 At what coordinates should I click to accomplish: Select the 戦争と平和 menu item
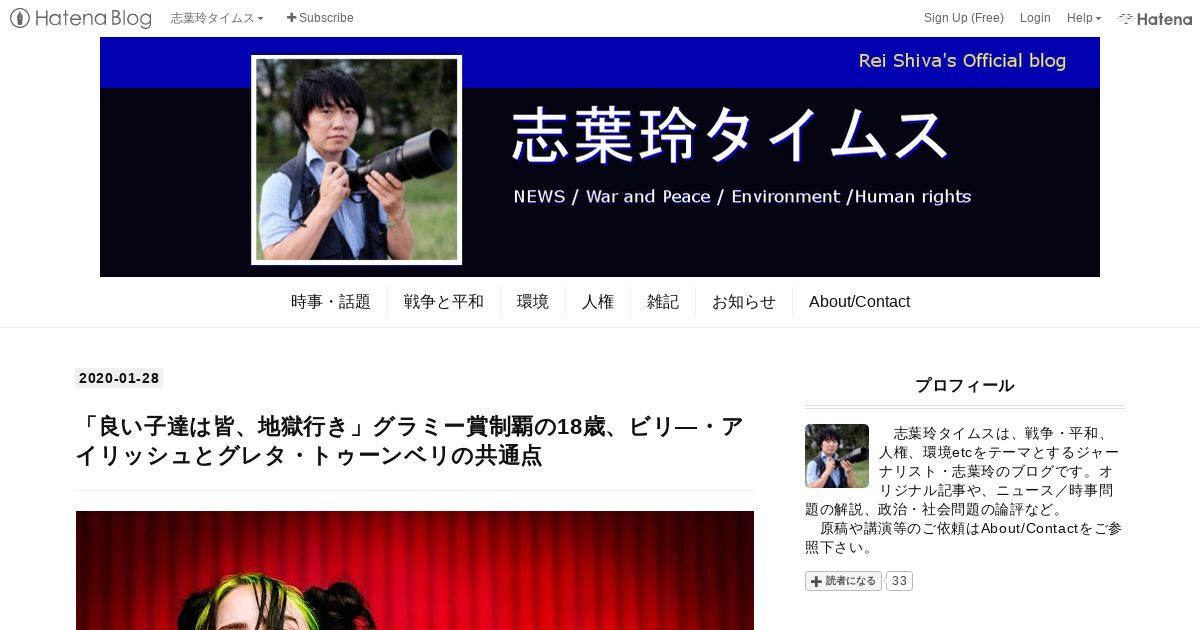[x=444, y=302]
